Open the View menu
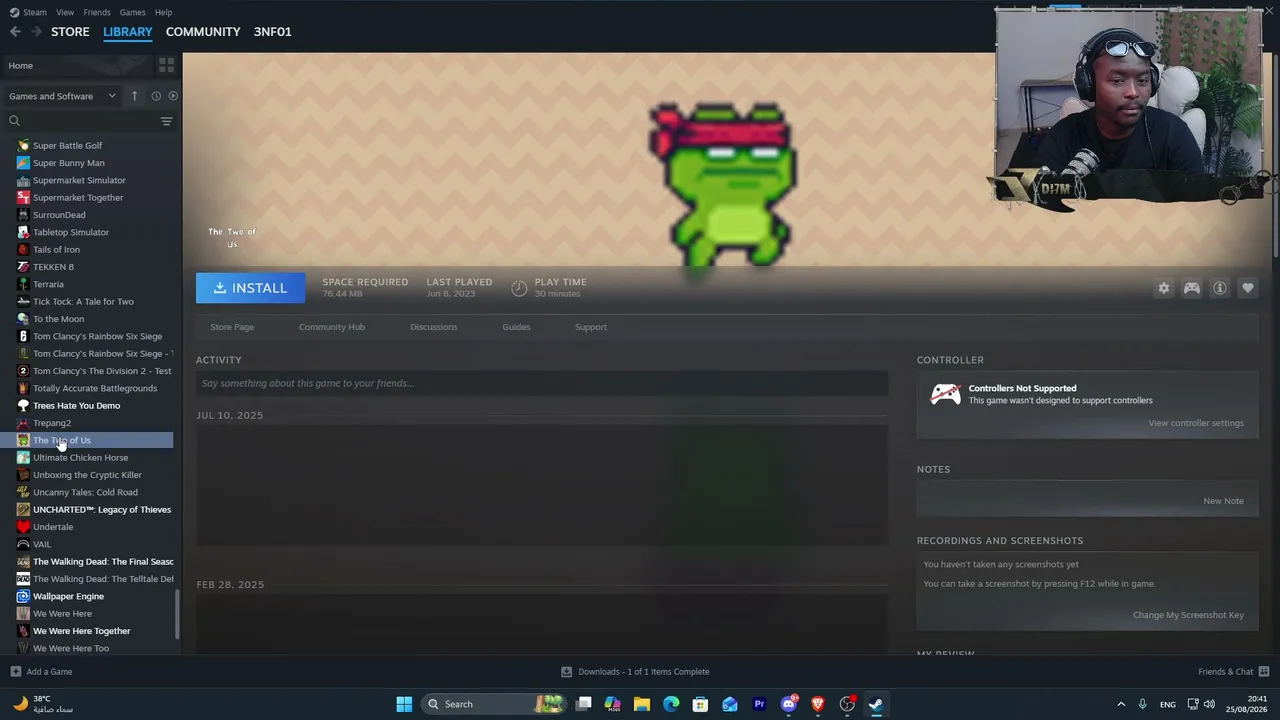The height and width of the screenshot is (720, 1280). pos(65,12)
